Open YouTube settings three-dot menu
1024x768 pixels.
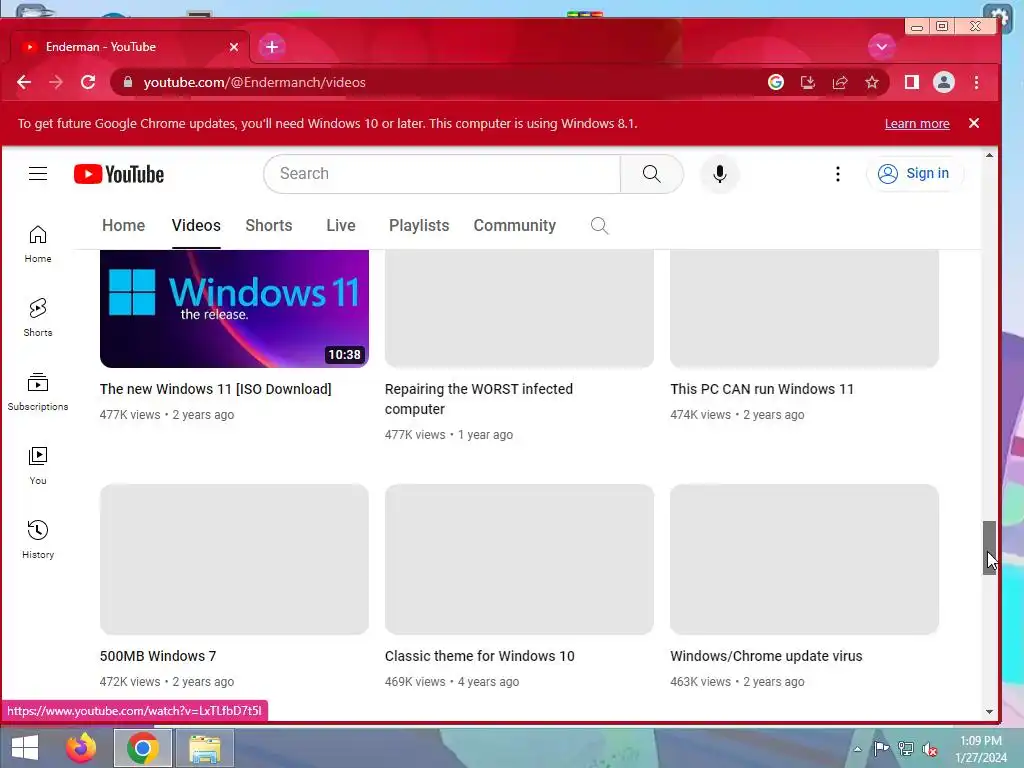click(837, 174)
